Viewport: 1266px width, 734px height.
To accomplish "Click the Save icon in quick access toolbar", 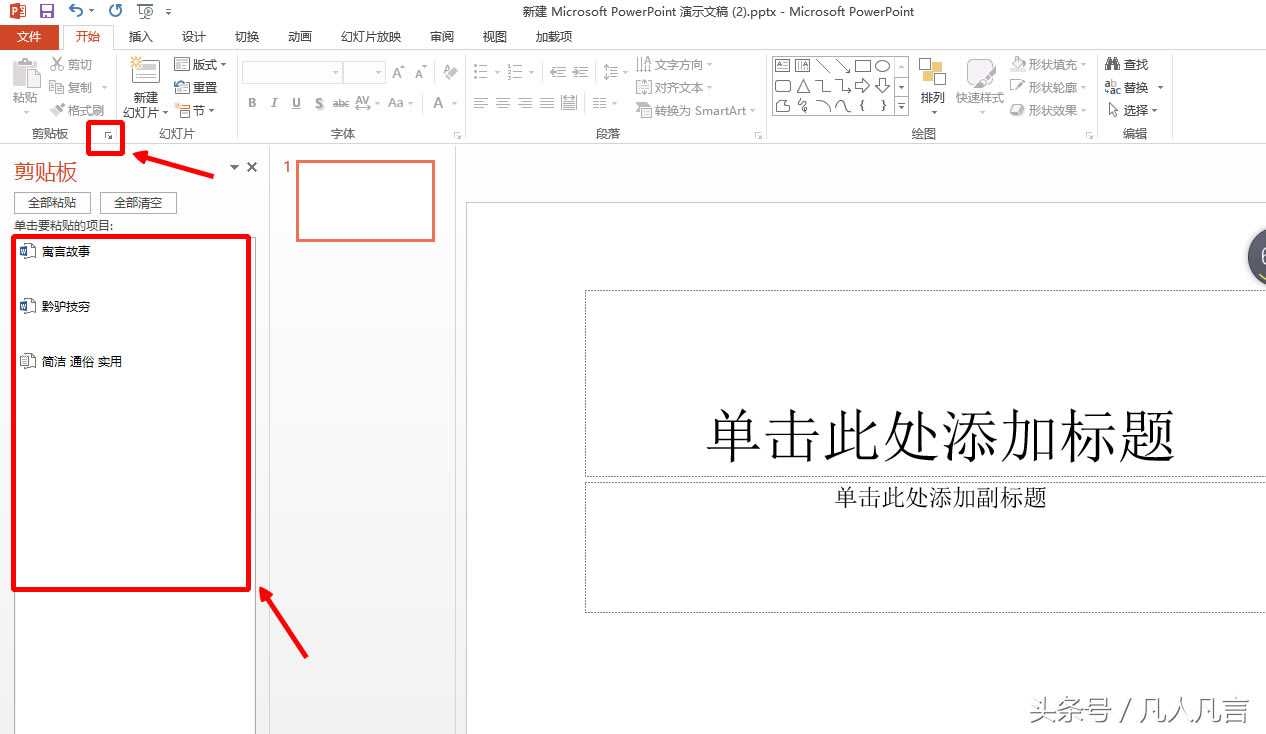I will tap(46, 12).
